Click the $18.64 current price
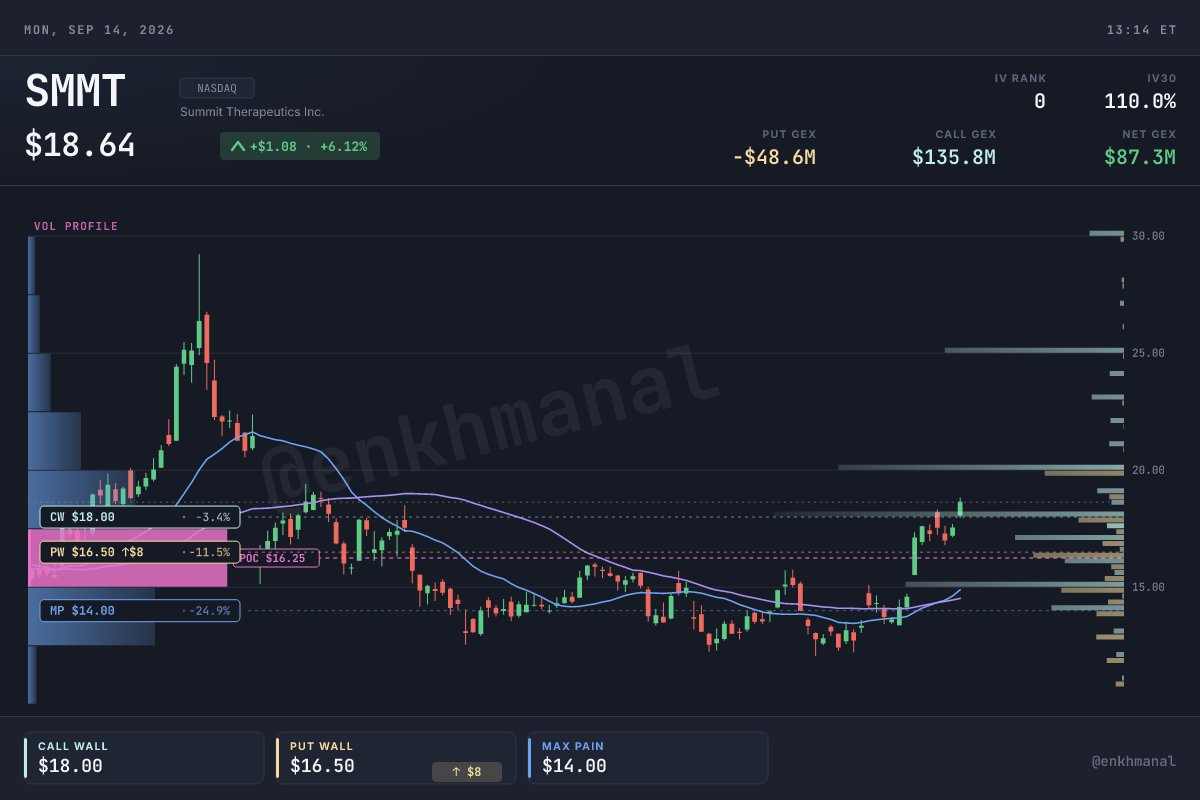Image resolution: width=1200 pixels, height=800 pixels. [80, 146]
